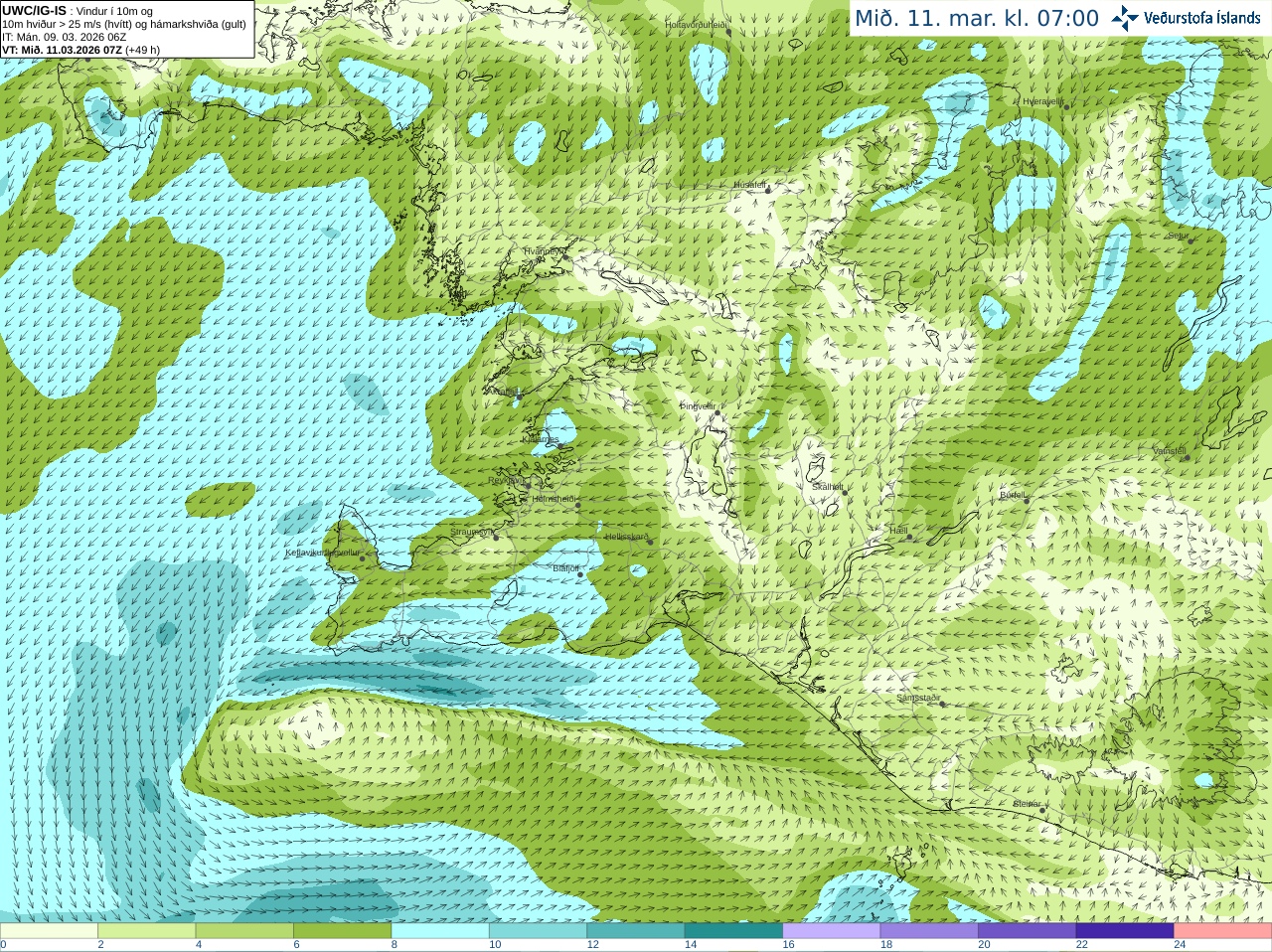Viewport: 1272px width, 952px height.
Task: Click the Akrafjall station label
Action: coord(503,391)
